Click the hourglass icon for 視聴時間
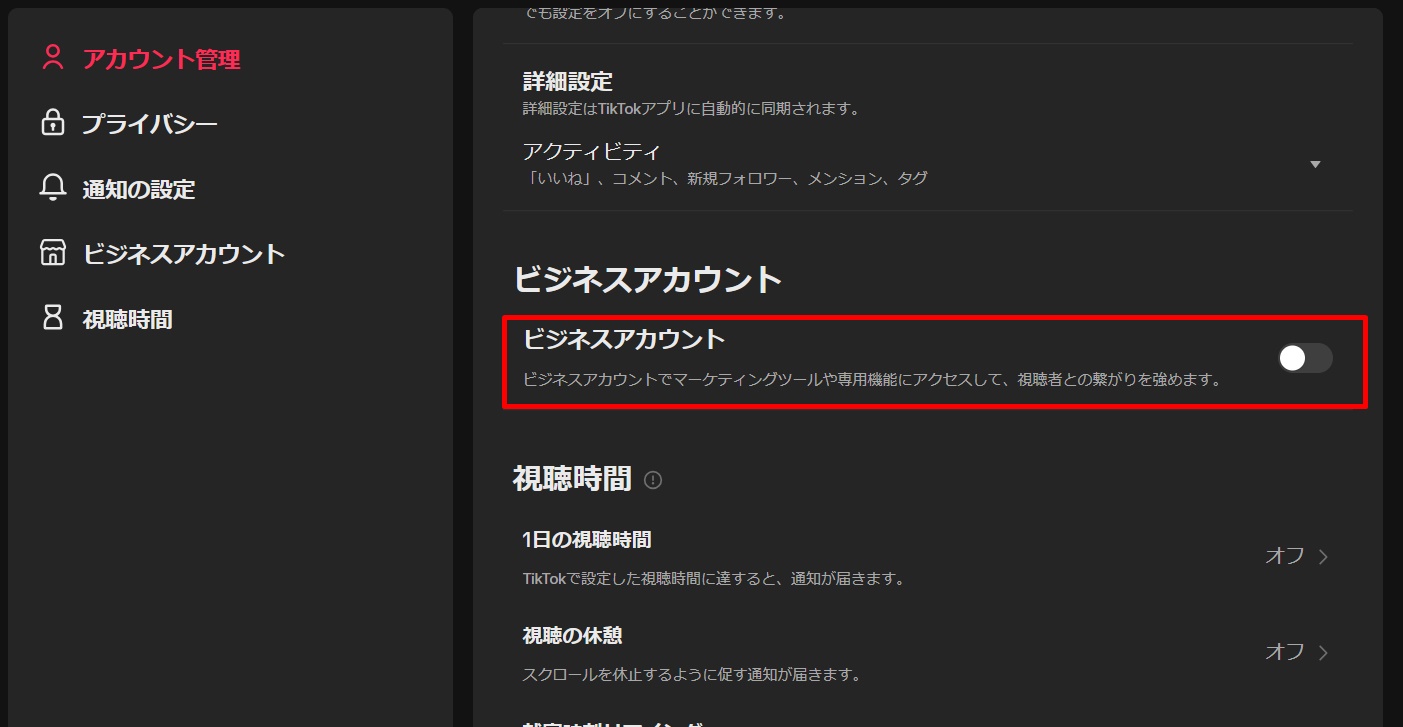This screenshot has height=727, width=1403. [x=52, y=318]
